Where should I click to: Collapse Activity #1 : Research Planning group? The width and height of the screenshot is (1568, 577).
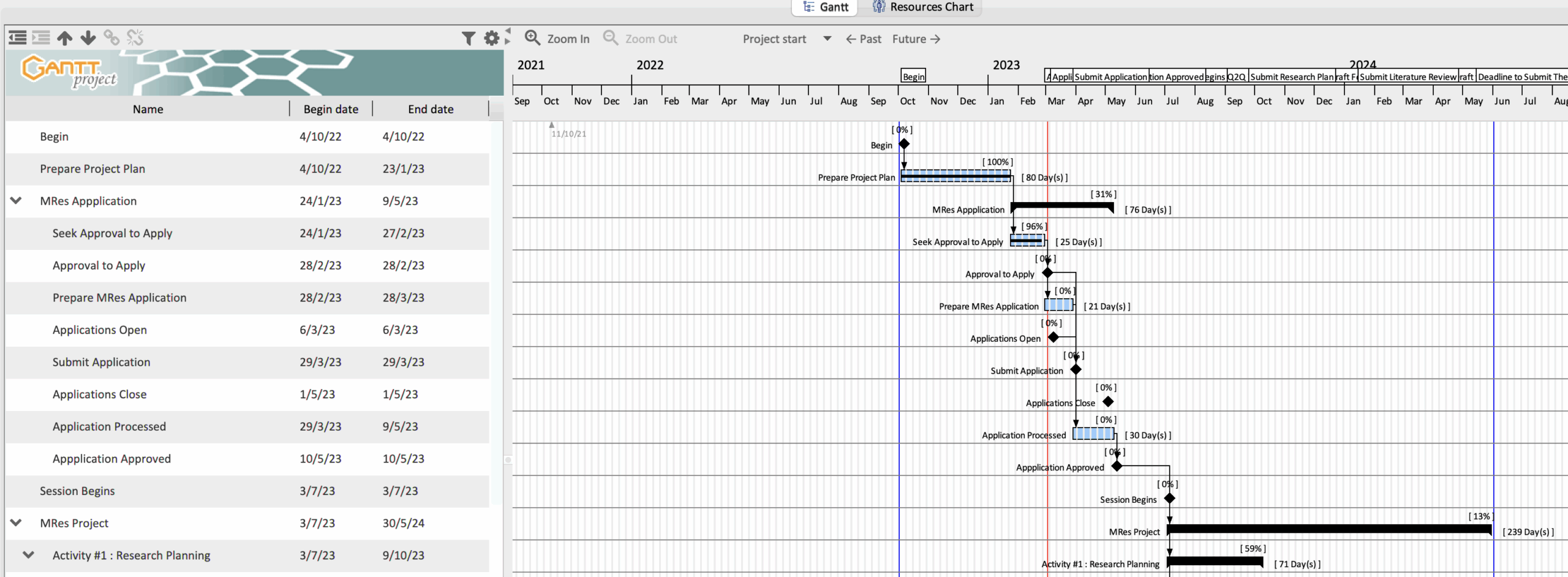(x=28, y=555)
